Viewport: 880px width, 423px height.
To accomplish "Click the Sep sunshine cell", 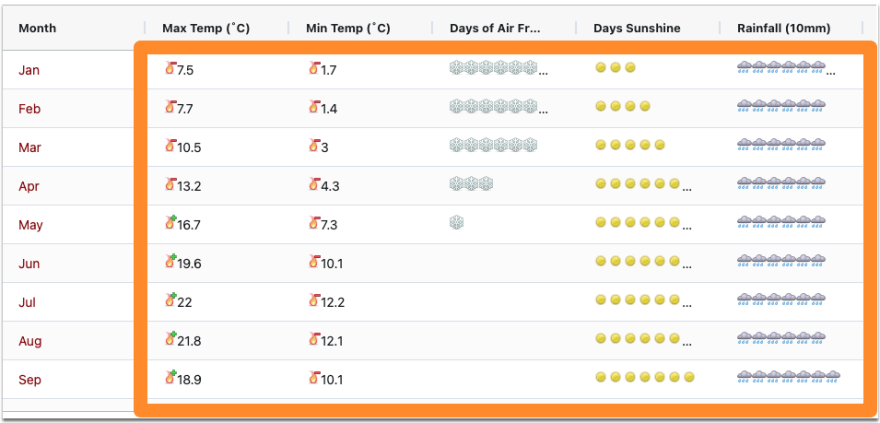I will pos(645,378).
